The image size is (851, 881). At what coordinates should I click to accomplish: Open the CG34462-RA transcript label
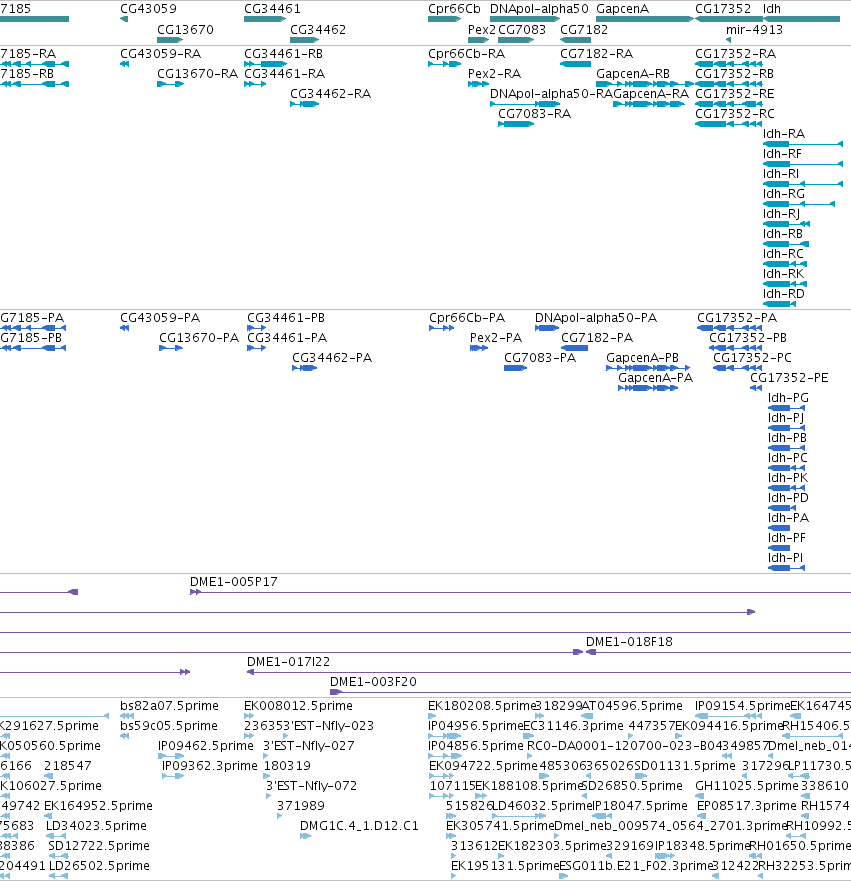330,94
